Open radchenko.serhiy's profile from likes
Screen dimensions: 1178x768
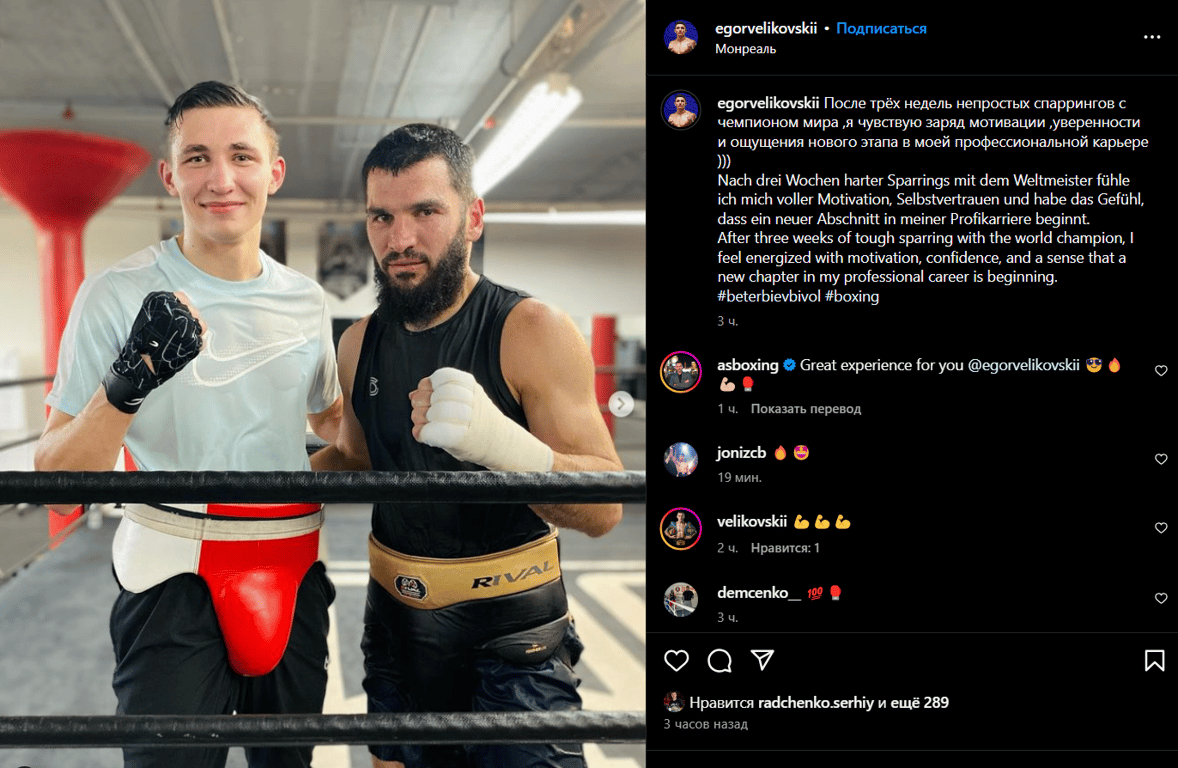click(815, 703)
